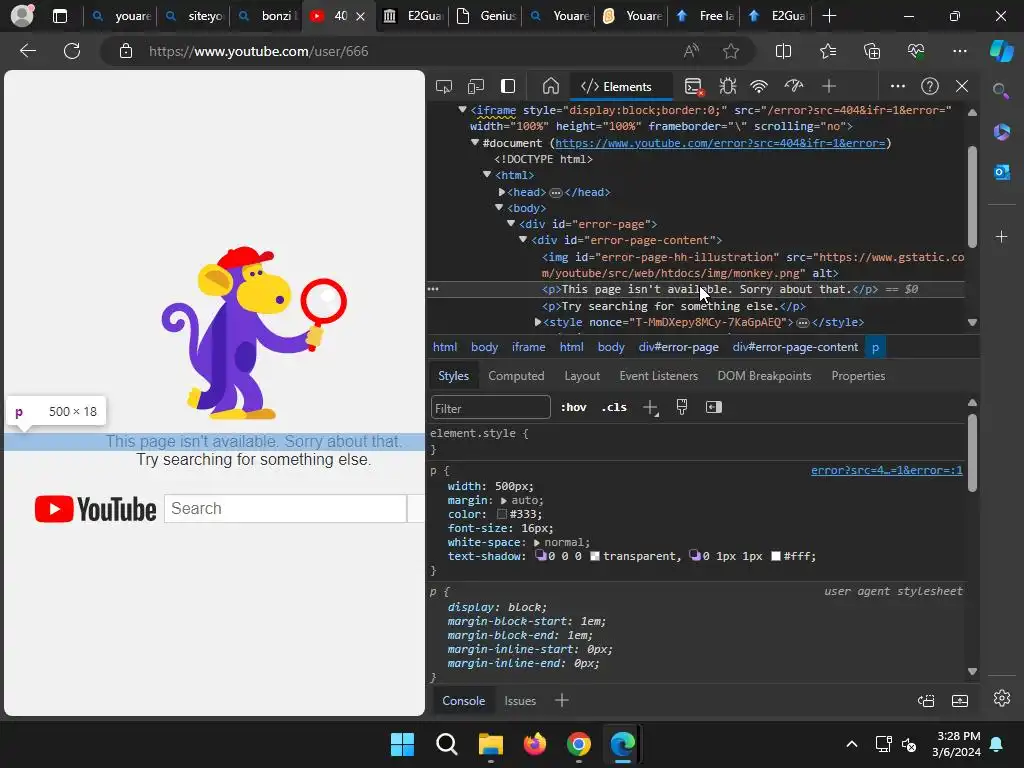Click the YouTube Search box
Image resolution: width=1024 pixels, height=768 pixels.
285,509
